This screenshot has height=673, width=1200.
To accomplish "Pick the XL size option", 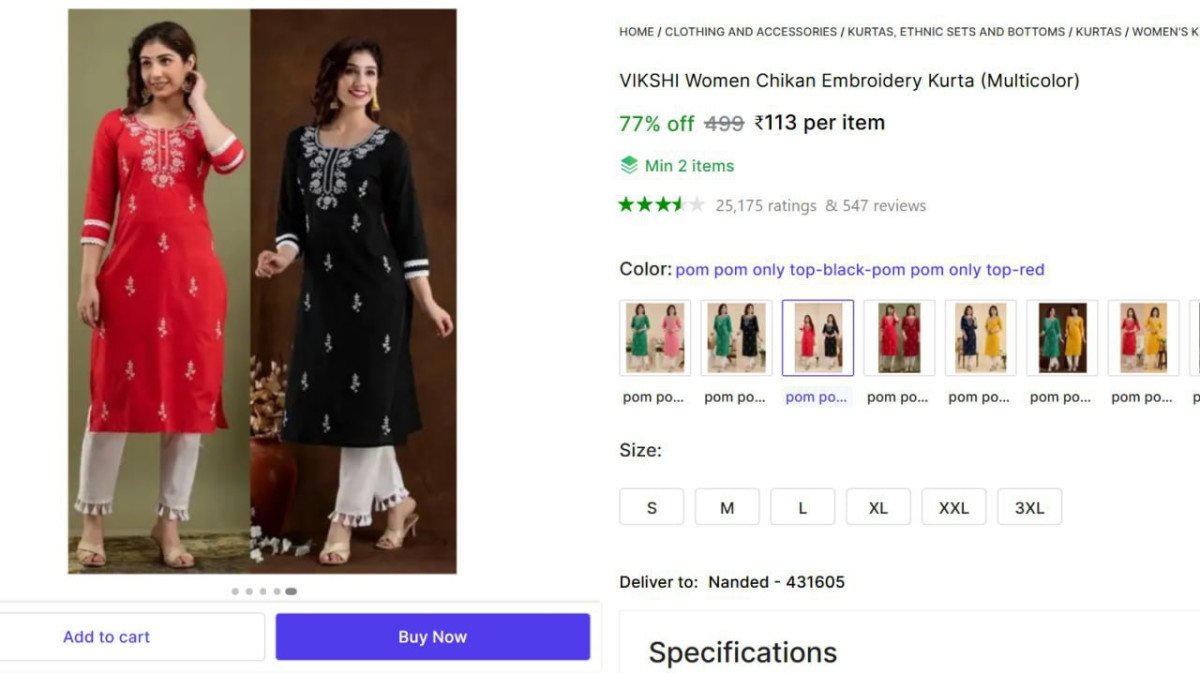I will 878,507.
